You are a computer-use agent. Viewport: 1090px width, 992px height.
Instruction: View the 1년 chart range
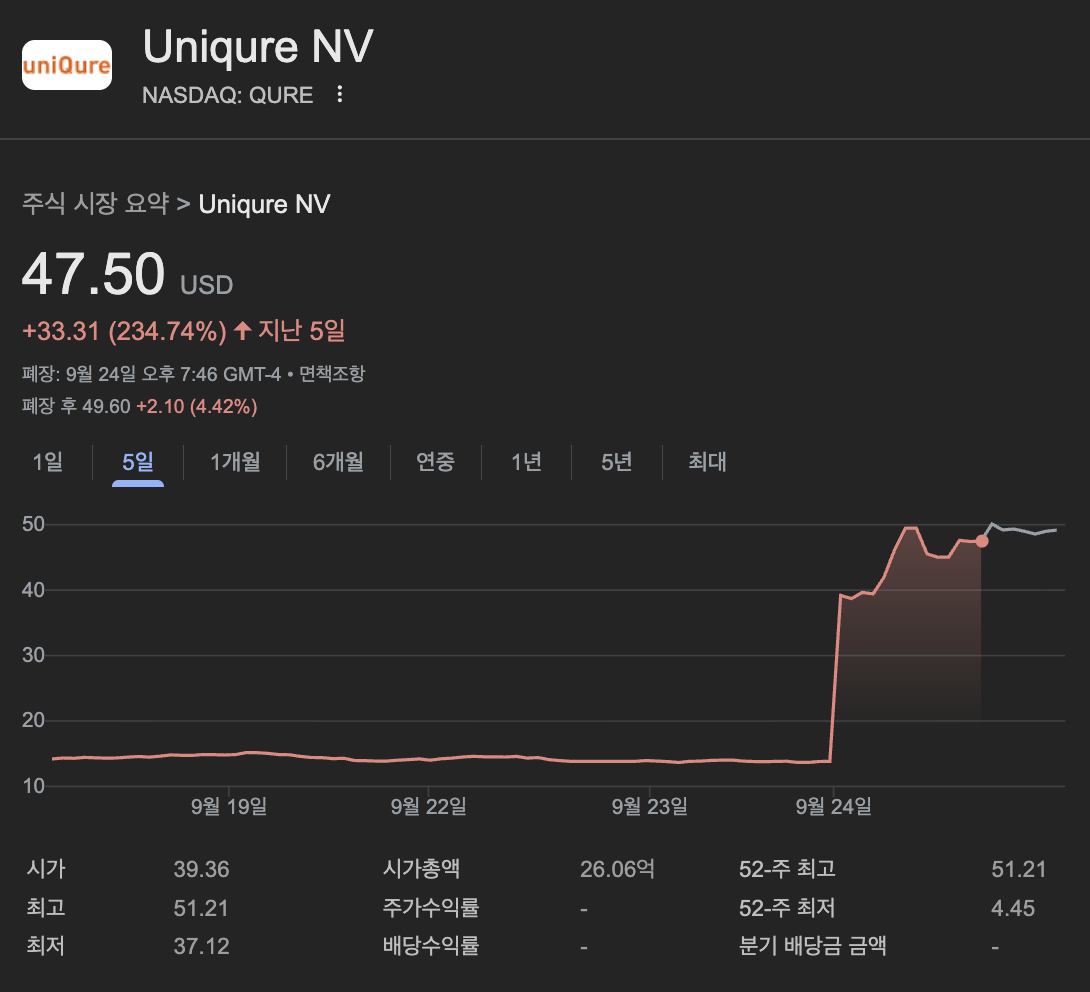526,462
